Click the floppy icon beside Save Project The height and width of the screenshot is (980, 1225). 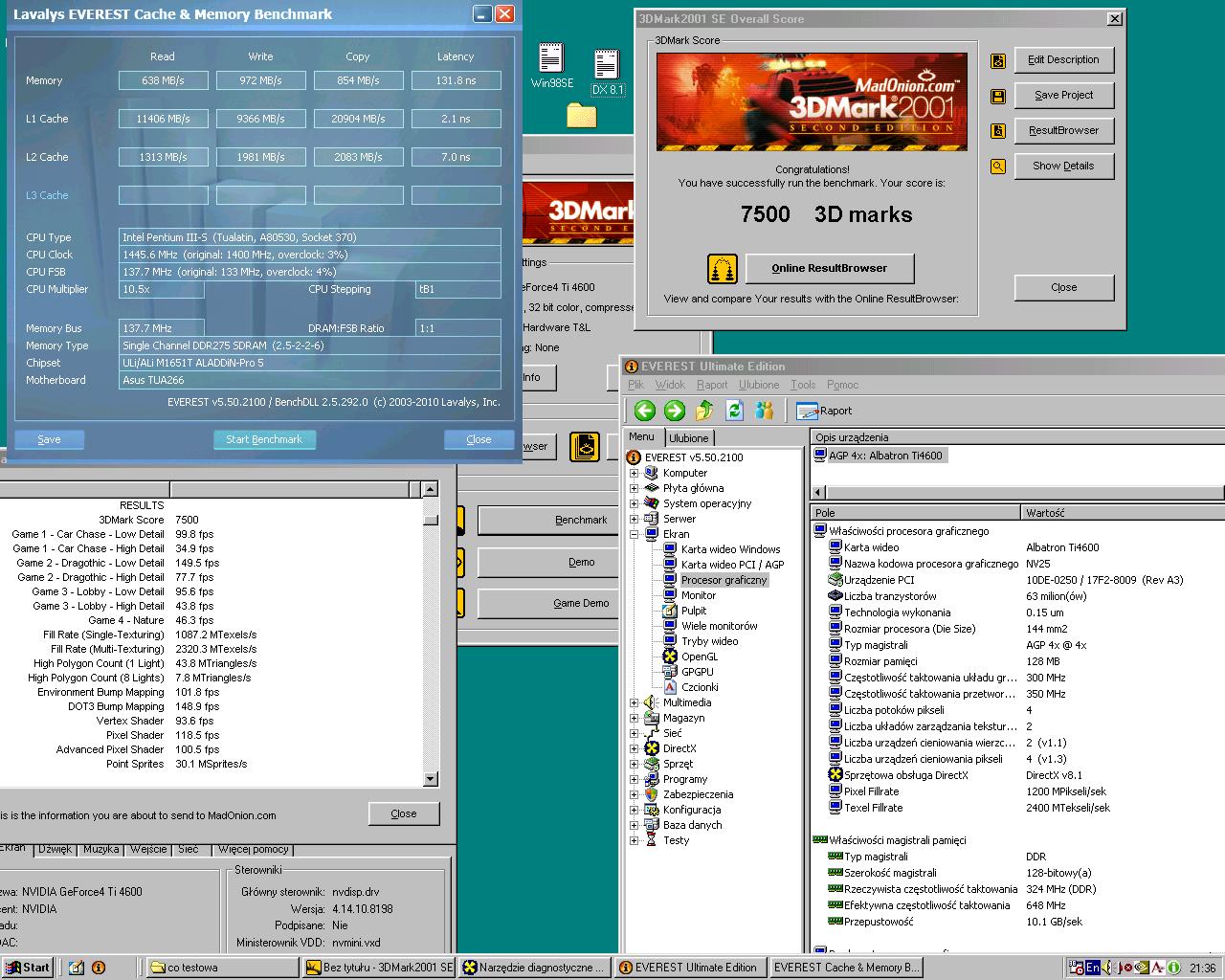[x=998, y=96]
